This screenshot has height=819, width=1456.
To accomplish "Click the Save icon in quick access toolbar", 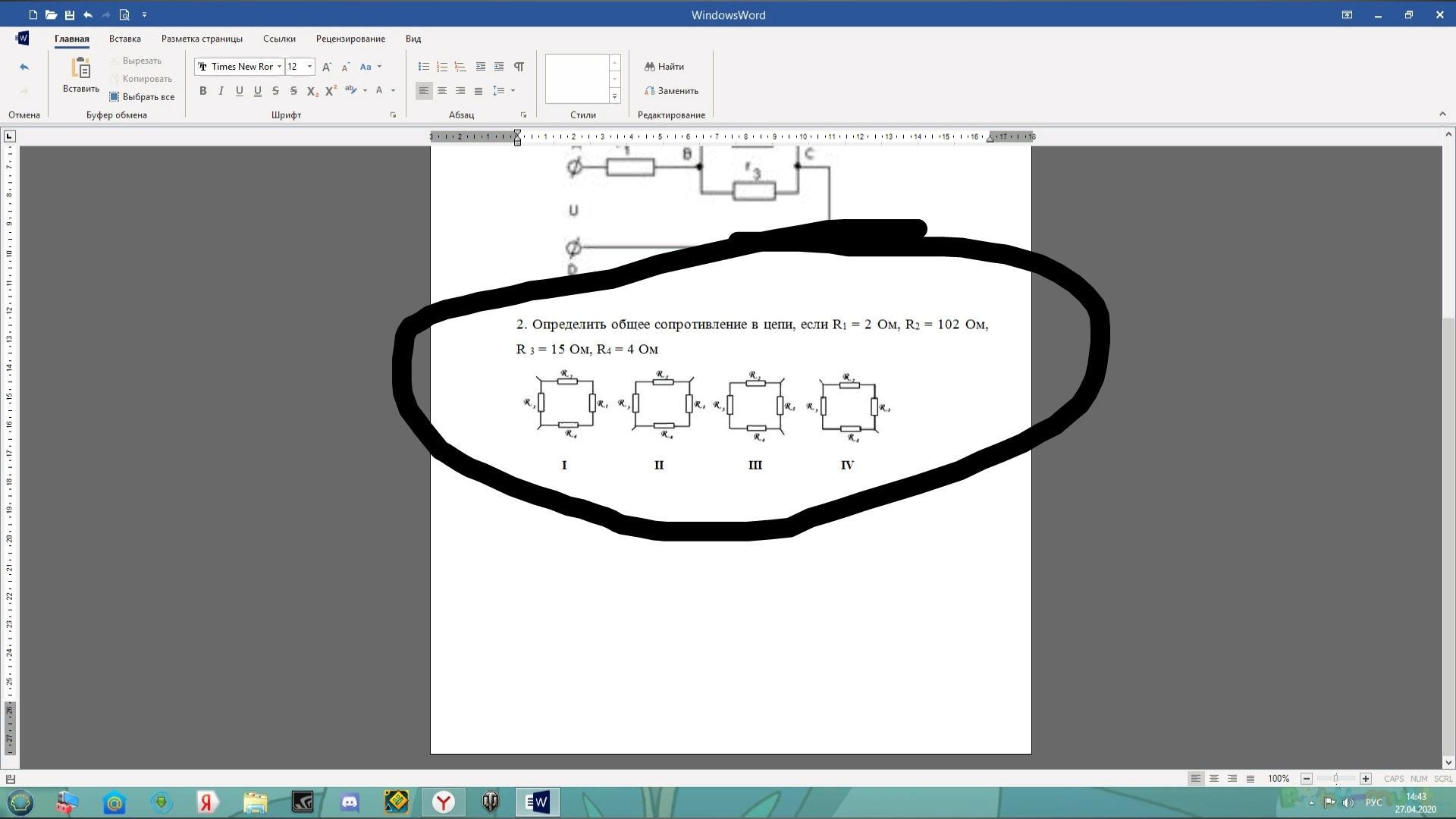I will (70, 14).
